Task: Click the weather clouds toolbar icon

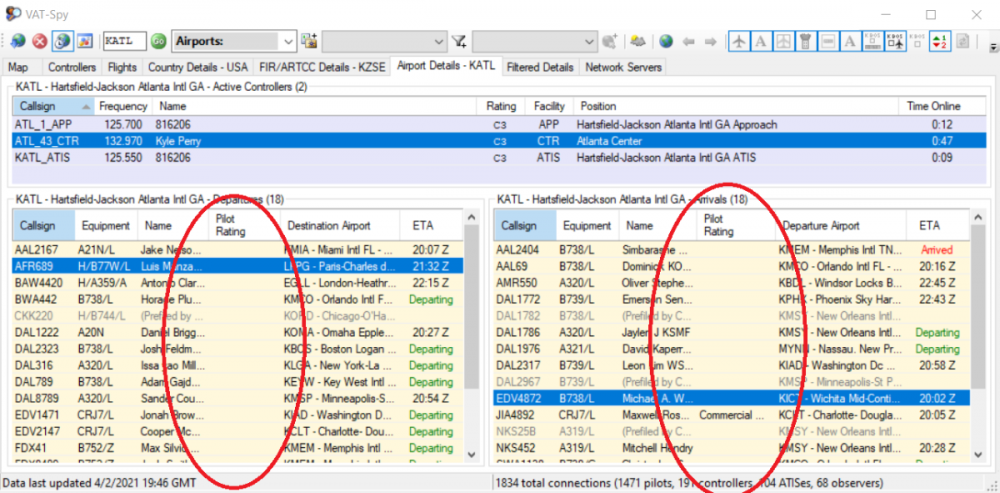Action: point(639,41)
